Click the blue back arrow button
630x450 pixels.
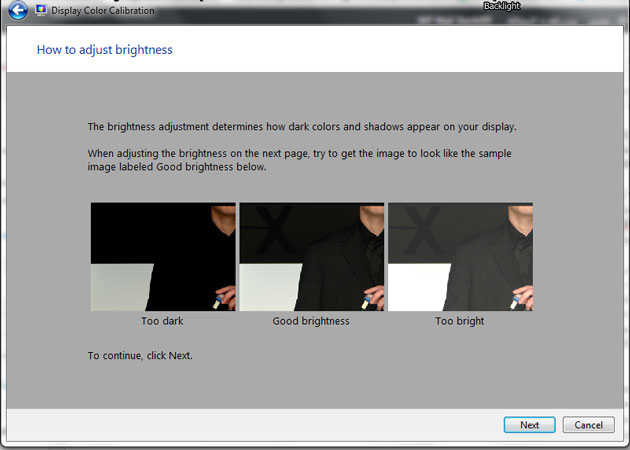18,10
